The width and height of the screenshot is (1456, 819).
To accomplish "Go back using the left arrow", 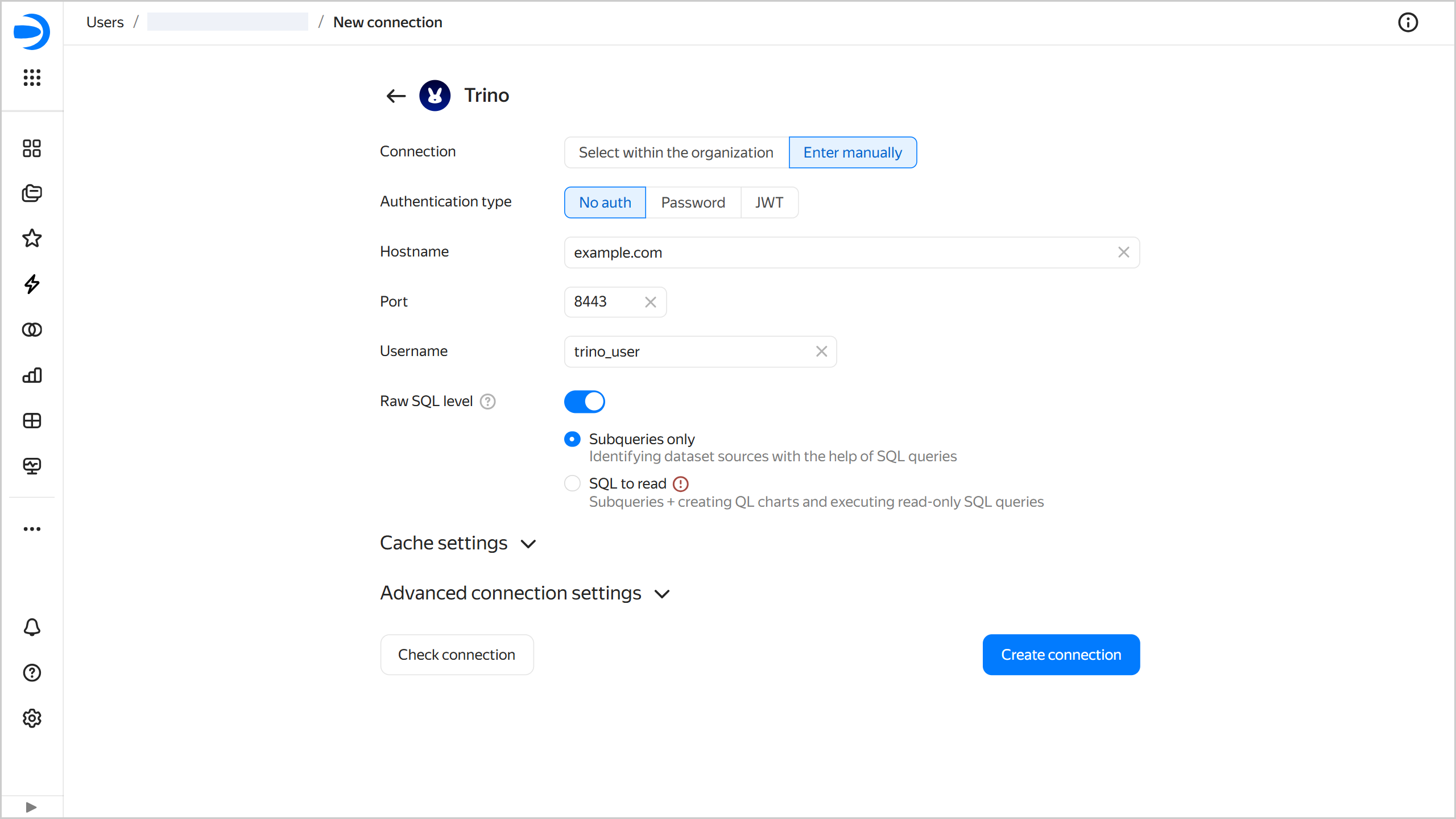I will point(396,96).
